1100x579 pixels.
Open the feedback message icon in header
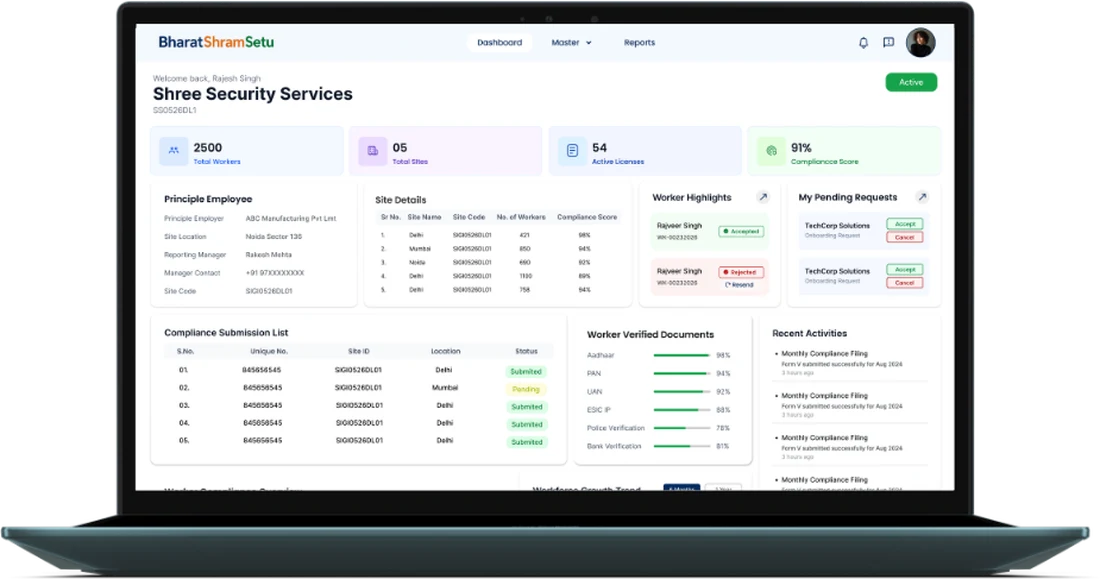pos(888,43)
